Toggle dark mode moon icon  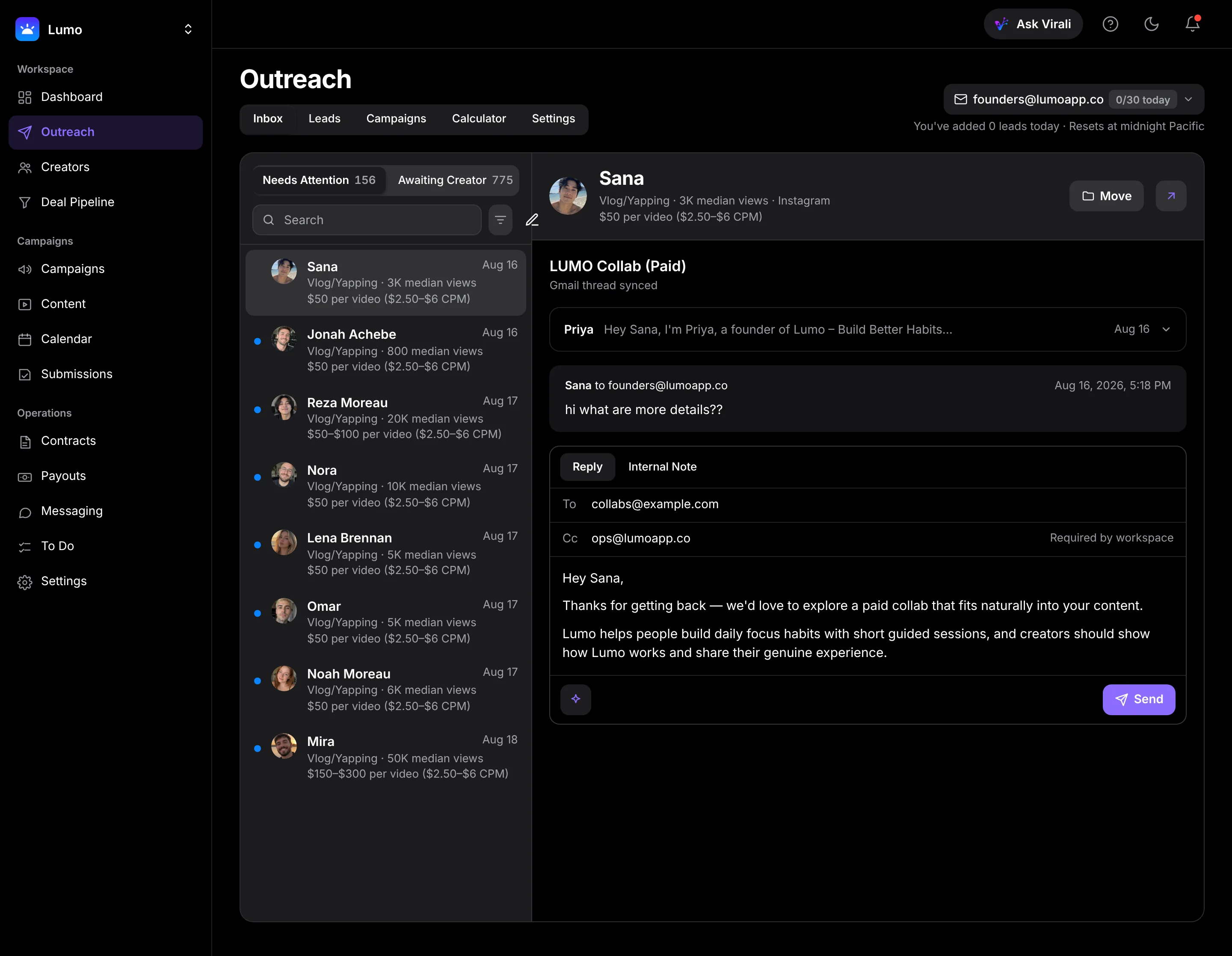1151,24
